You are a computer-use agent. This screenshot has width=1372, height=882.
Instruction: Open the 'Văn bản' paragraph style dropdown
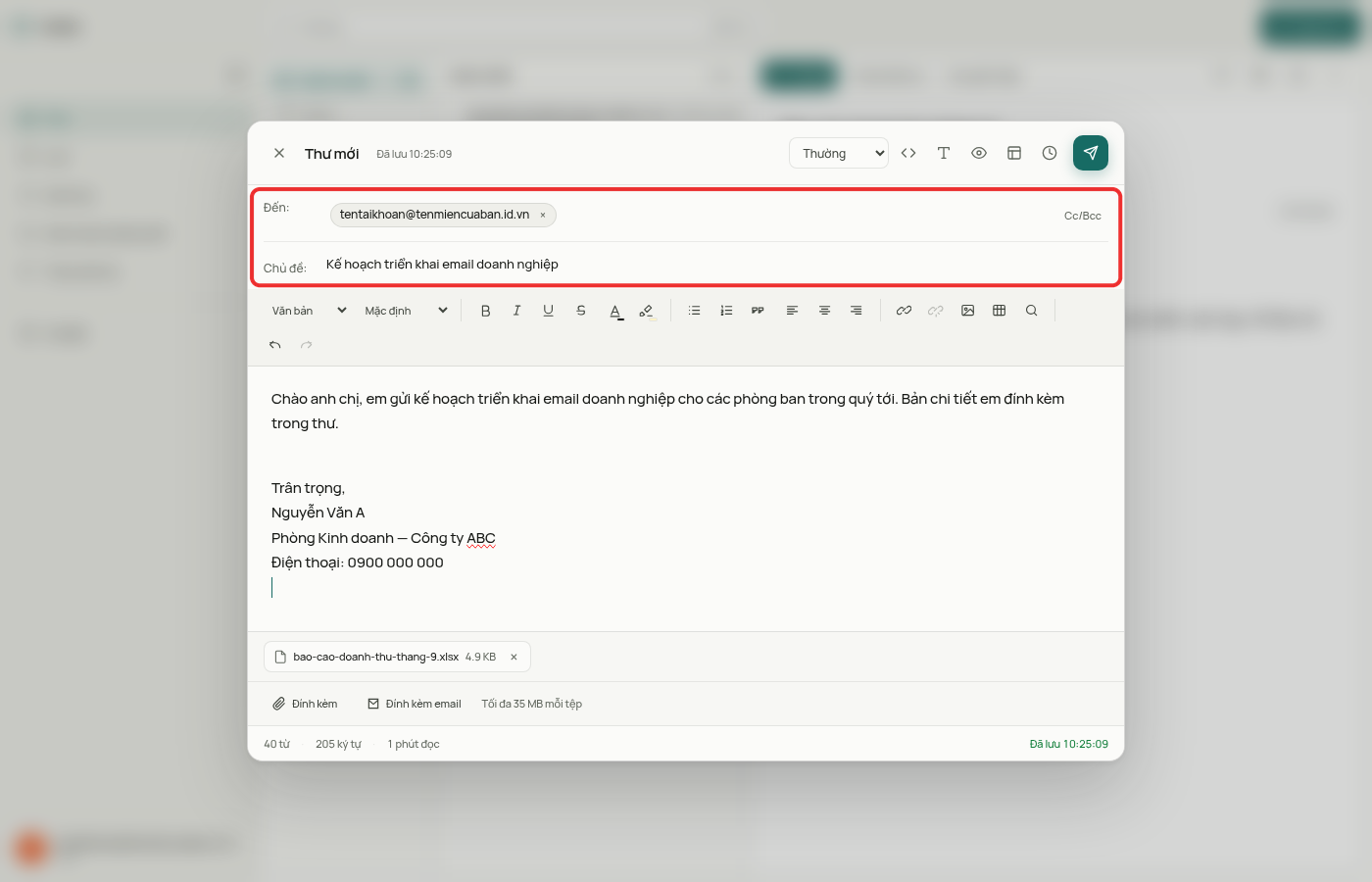(x=310, y=311)
